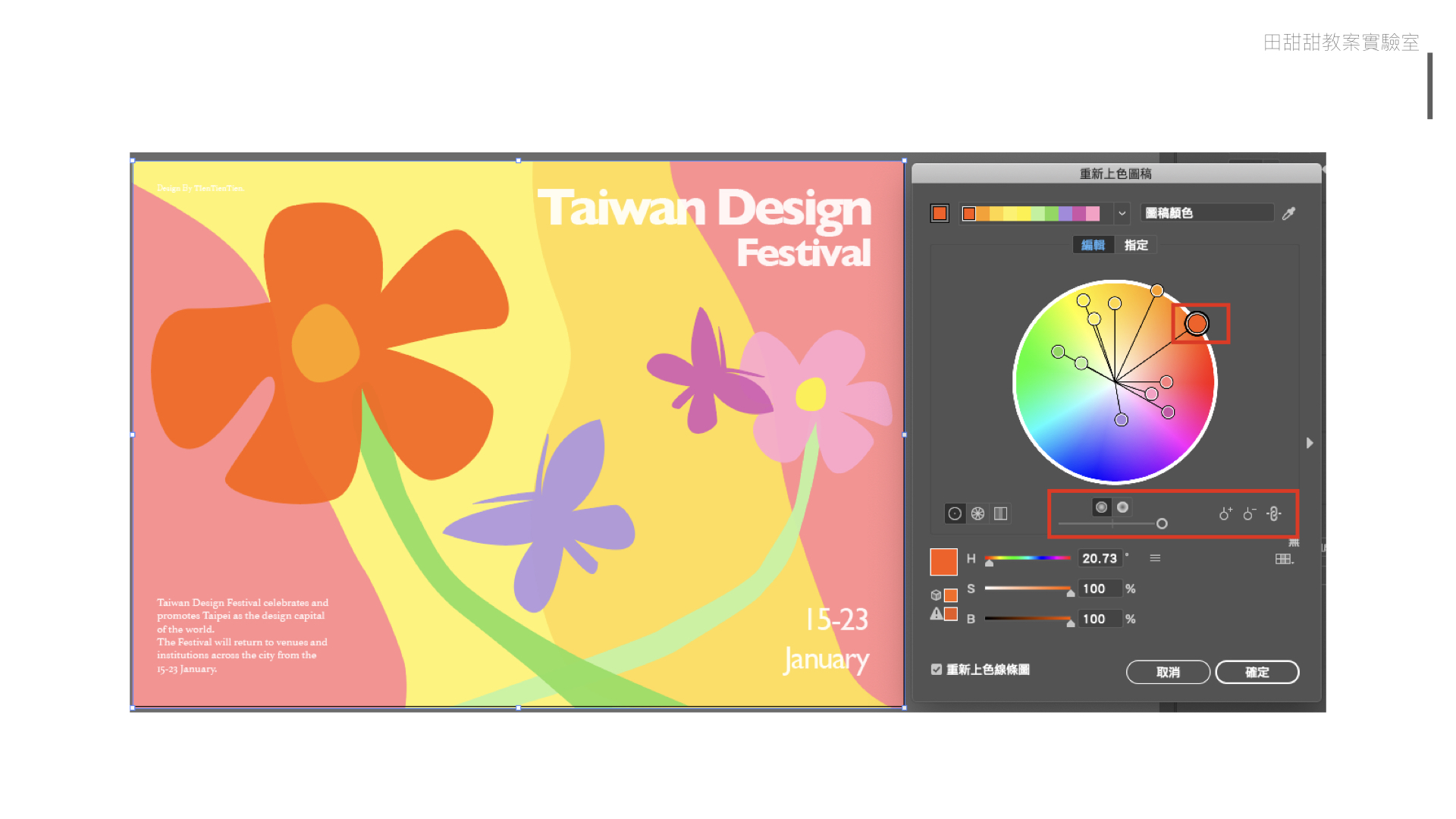The image size is (1456, 819).
Task: Open the color mode menu beside hue
Action: pos(1155,558)
